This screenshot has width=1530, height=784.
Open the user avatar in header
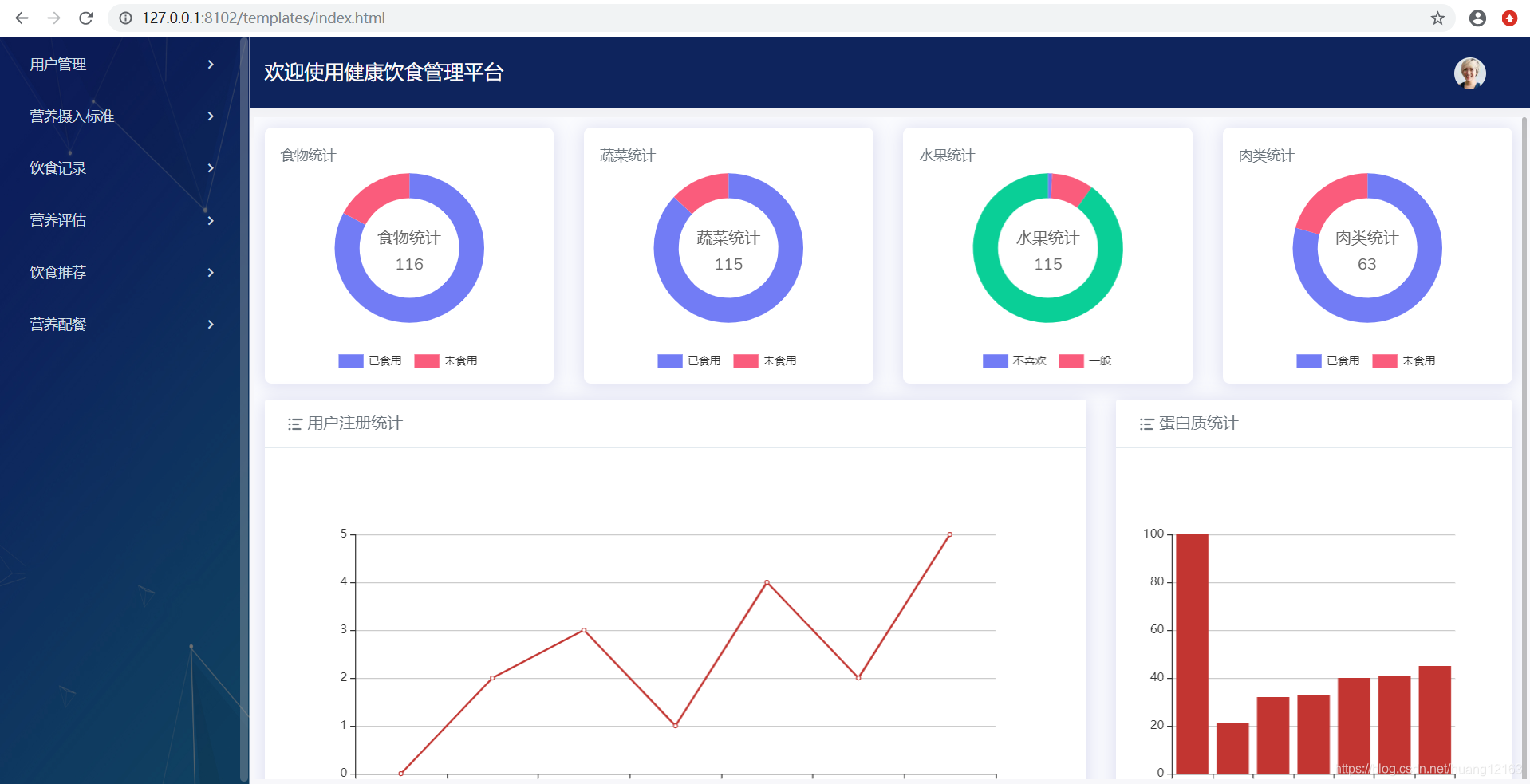(1469, 73)
